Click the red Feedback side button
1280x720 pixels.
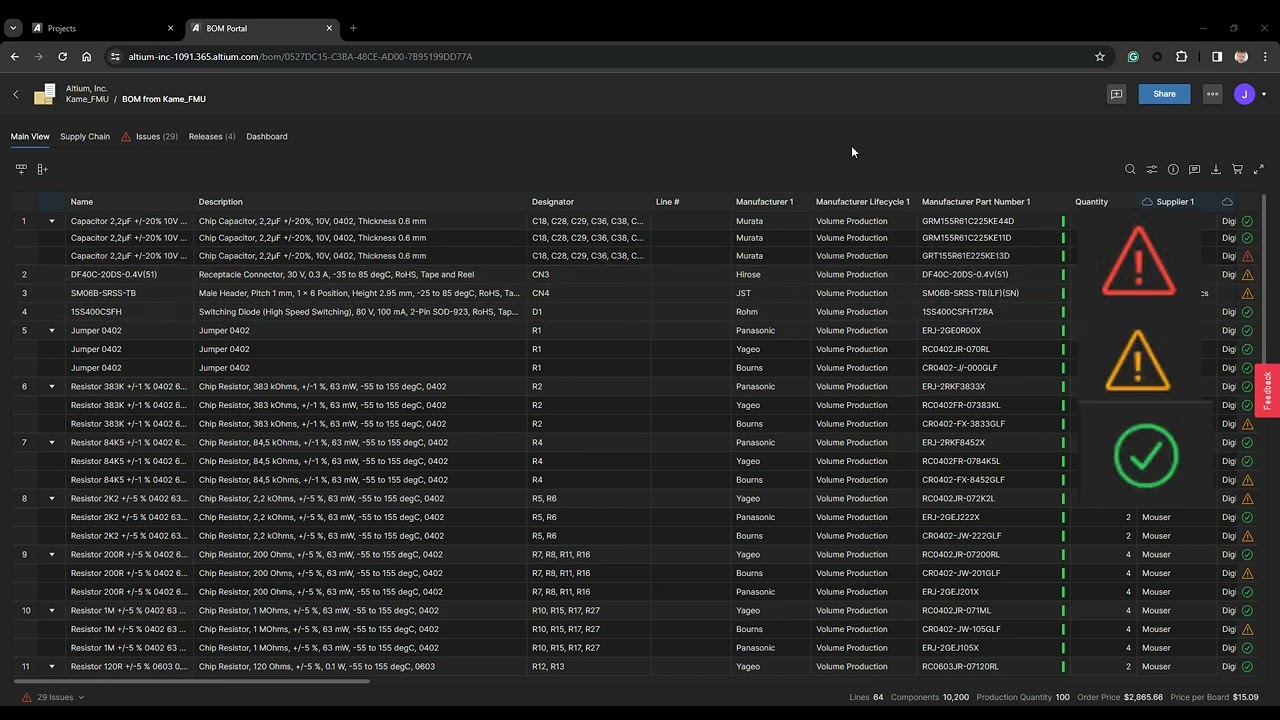tap(1267, 390)
